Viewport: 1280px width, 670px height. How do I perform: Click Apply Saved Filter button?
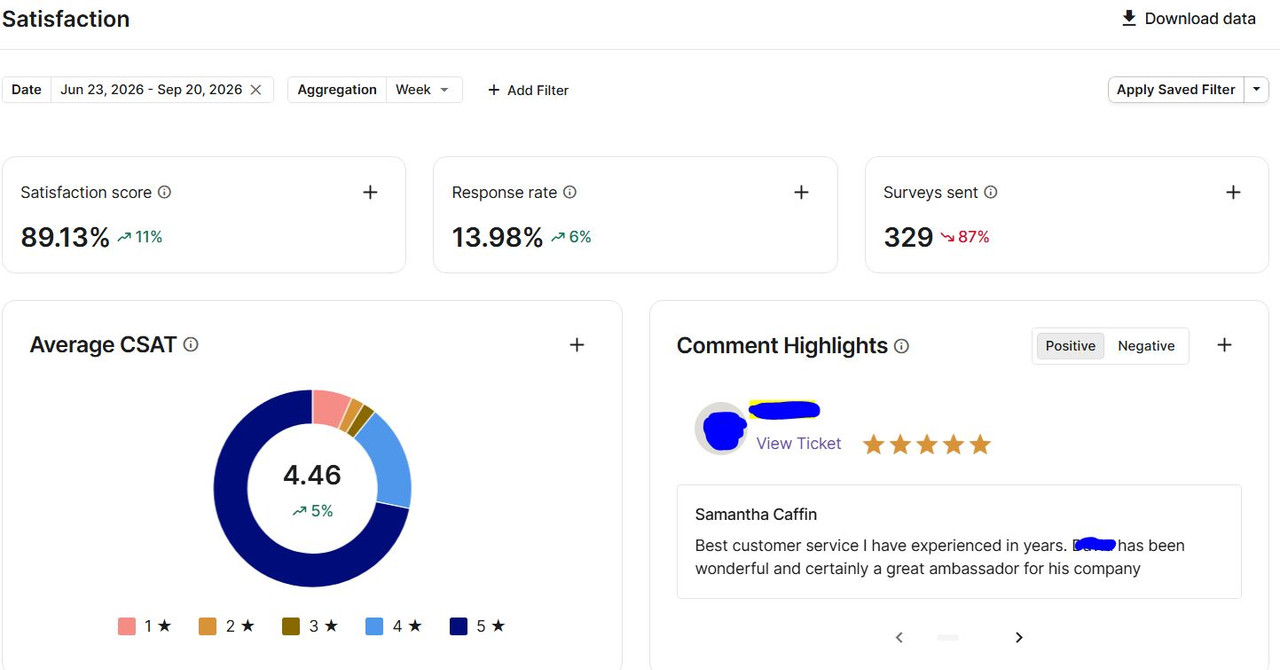pyautogui.click(x=1176, y=90)
